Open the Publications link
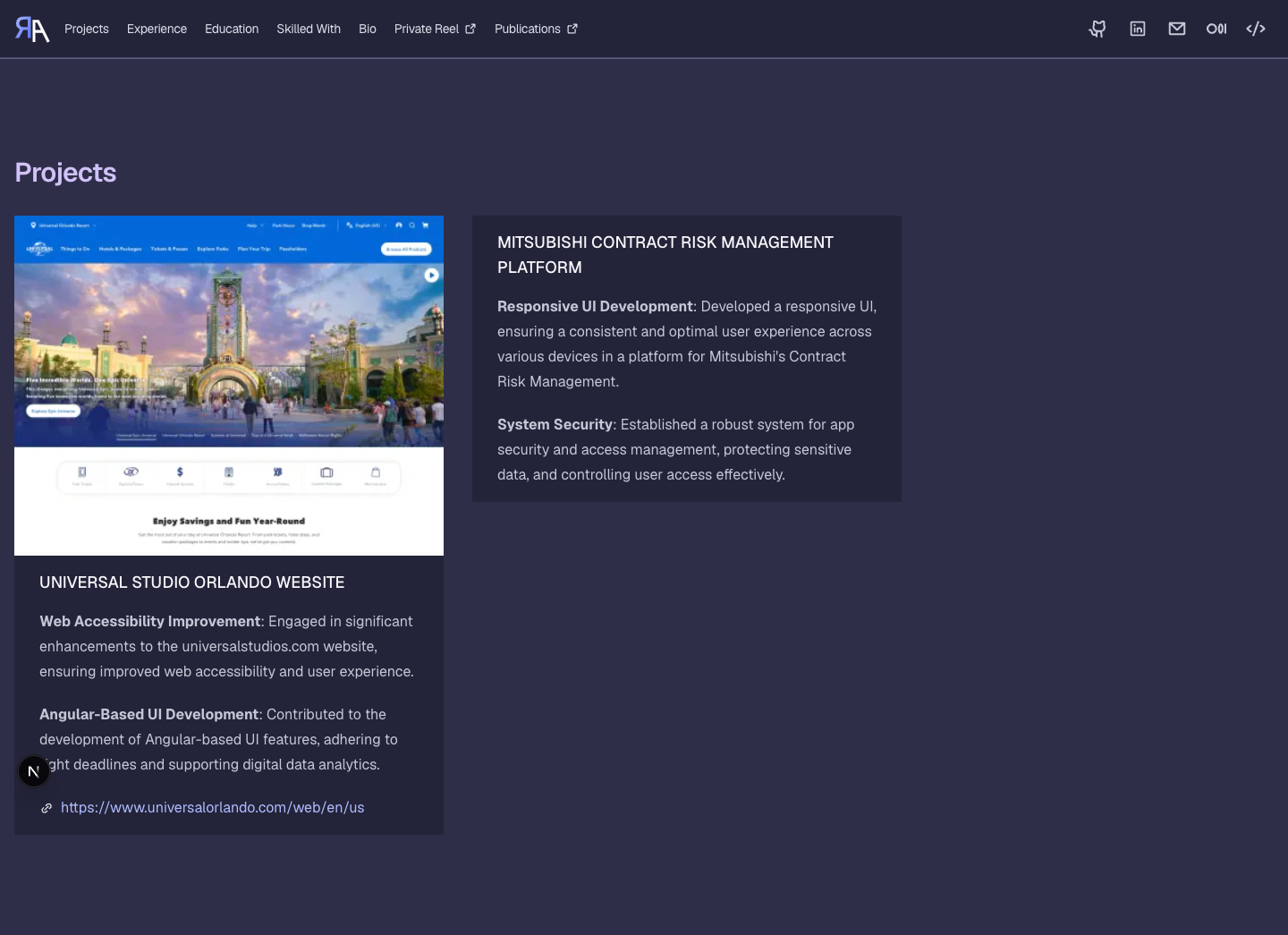The image size is (1288, 935). tap(536, 29)
